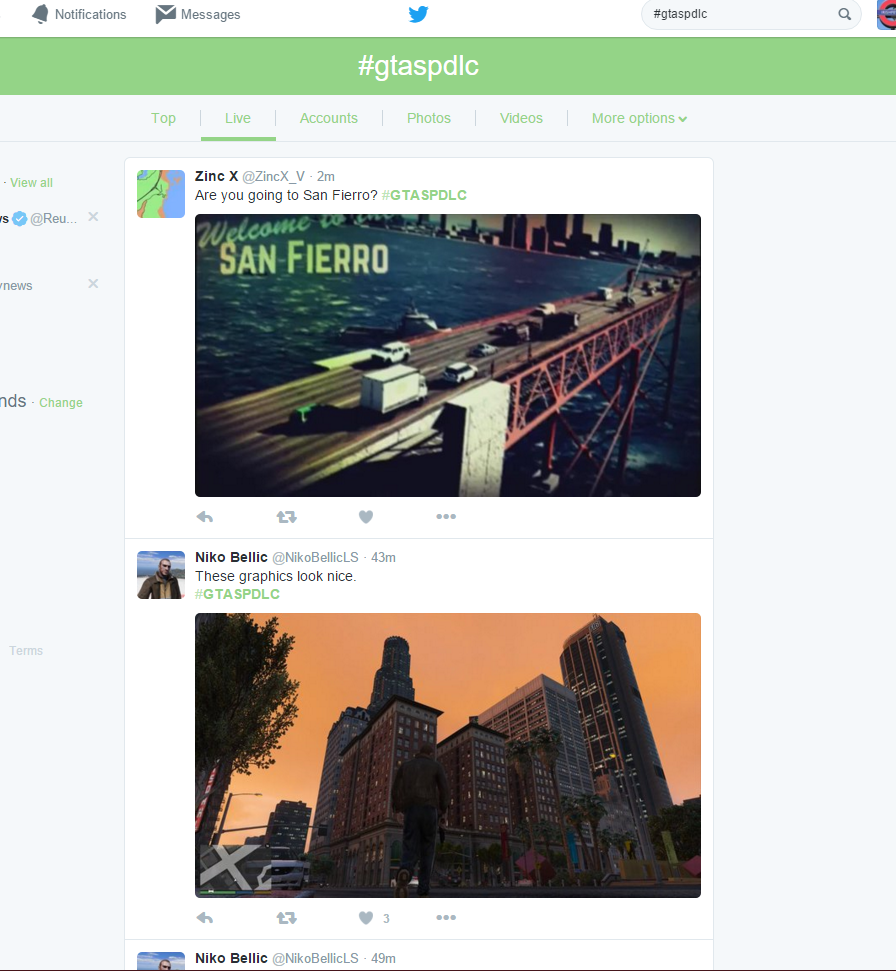
Task: Click @ZincX_V handle
Action: coord(273,176)
